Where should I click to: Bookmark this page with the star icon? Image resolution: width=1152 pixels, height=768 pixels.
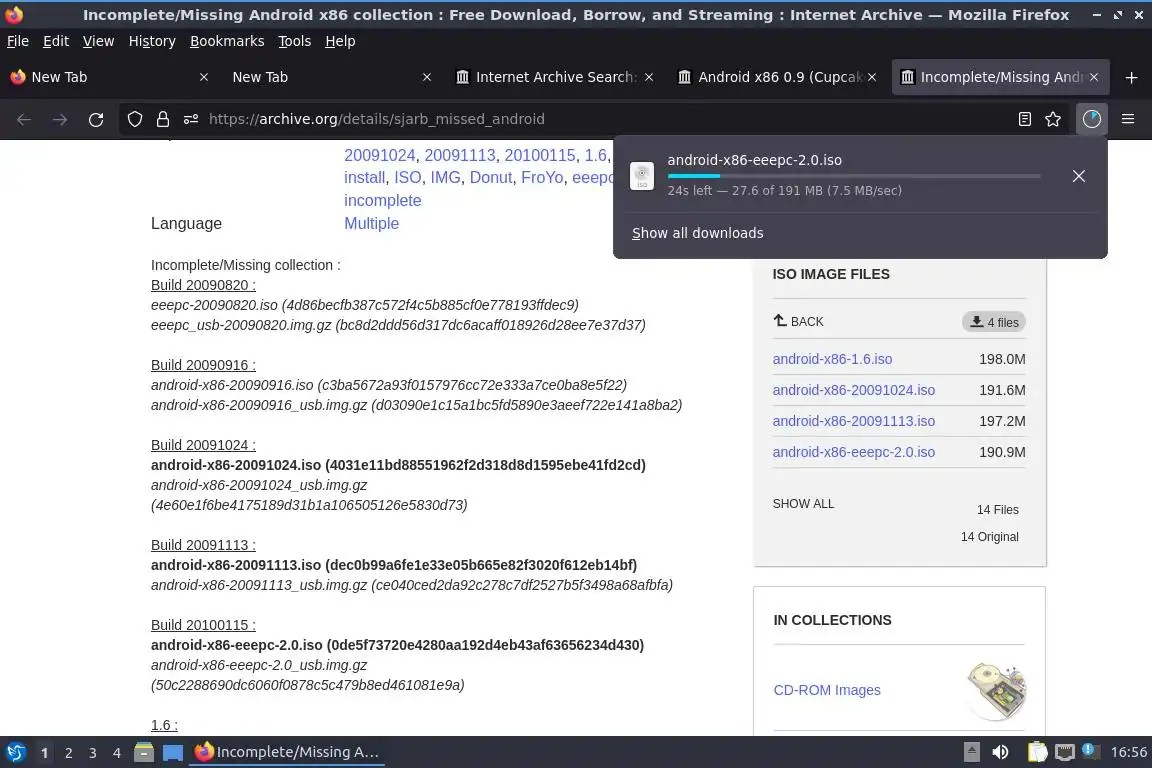tap(1053, 119)
